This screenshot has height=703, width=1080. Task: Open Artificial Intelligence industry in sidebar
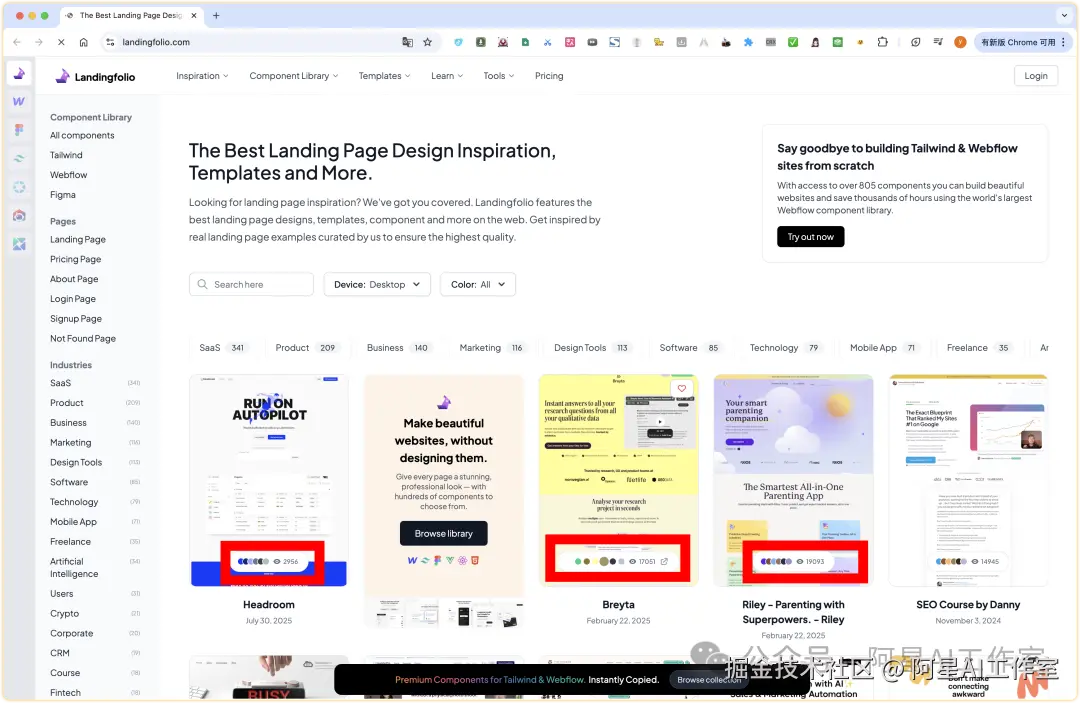[74, 568]
